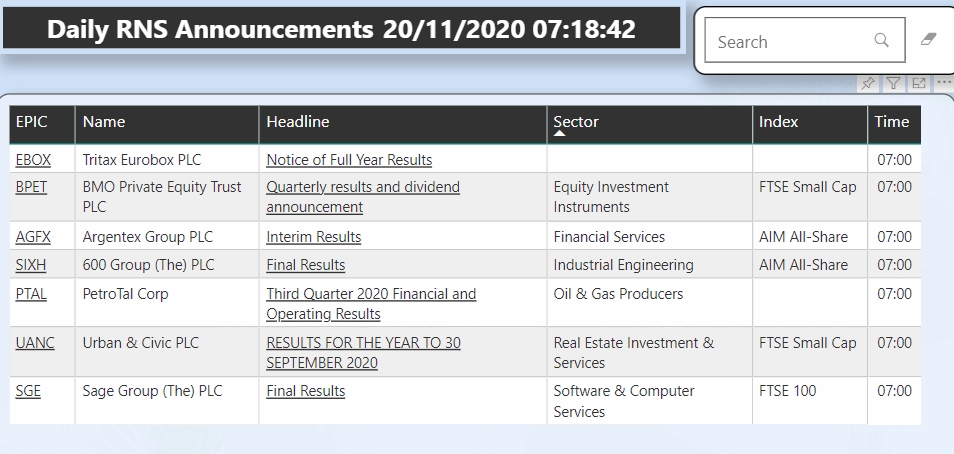
Task: Open Tritax 'Notice of Full Year Results'
Action: 349,159
